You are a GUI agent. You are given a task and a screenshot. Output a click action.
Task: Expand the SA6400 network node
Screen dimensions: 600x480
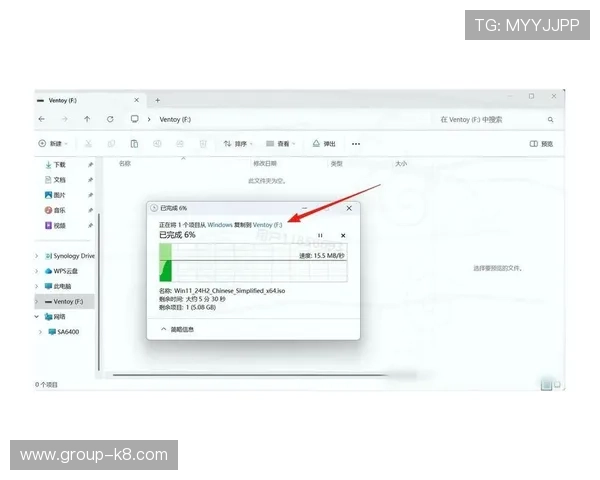[x=41, y=332]
